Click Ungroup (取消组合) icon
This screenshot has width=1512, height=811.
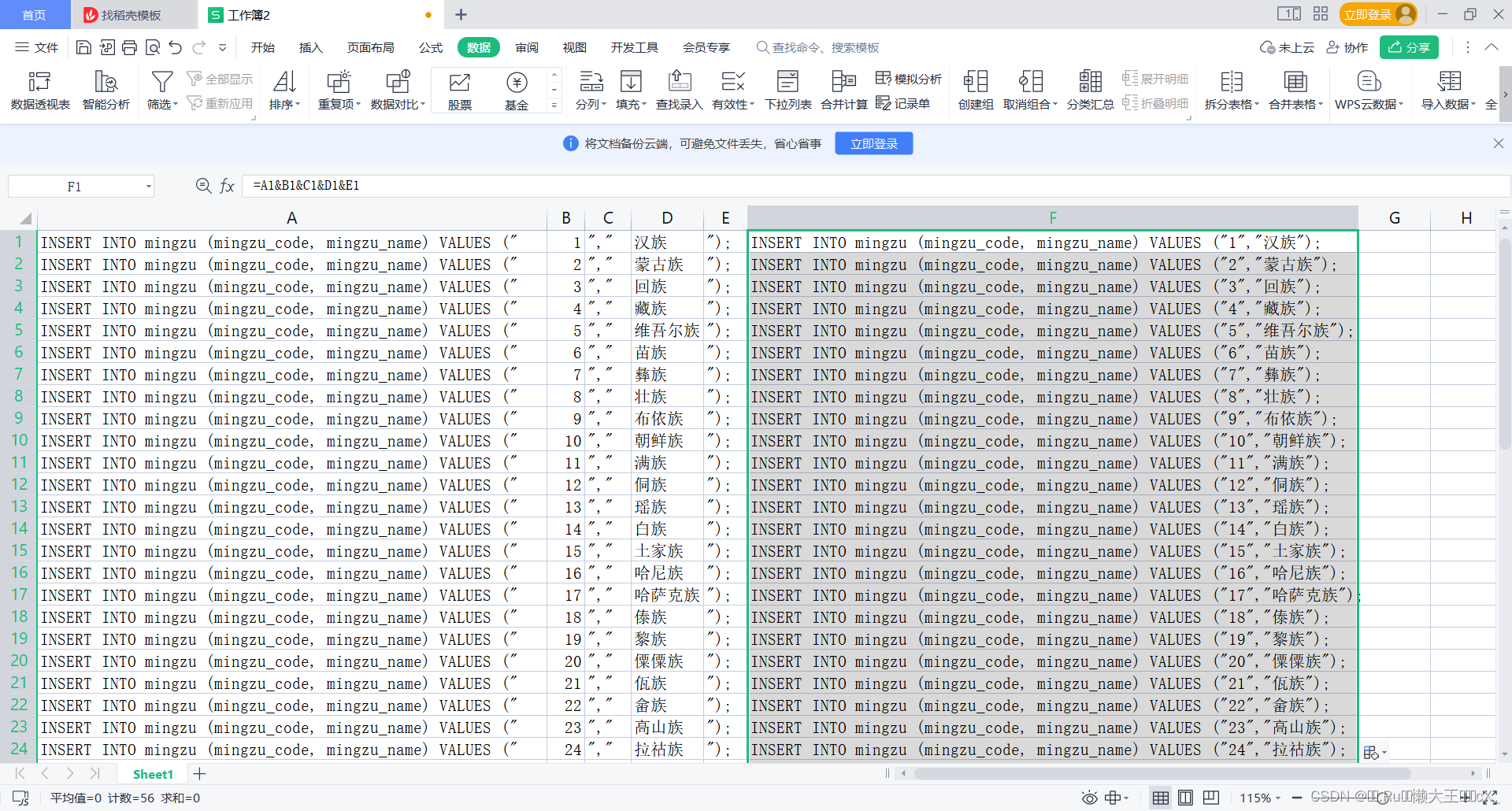1030,81
